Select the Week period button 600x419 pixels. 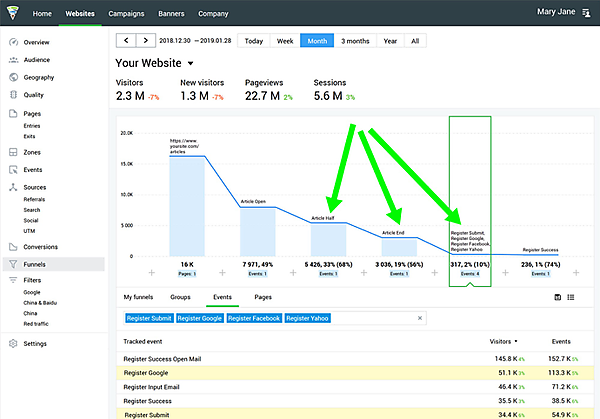point(284,41)
